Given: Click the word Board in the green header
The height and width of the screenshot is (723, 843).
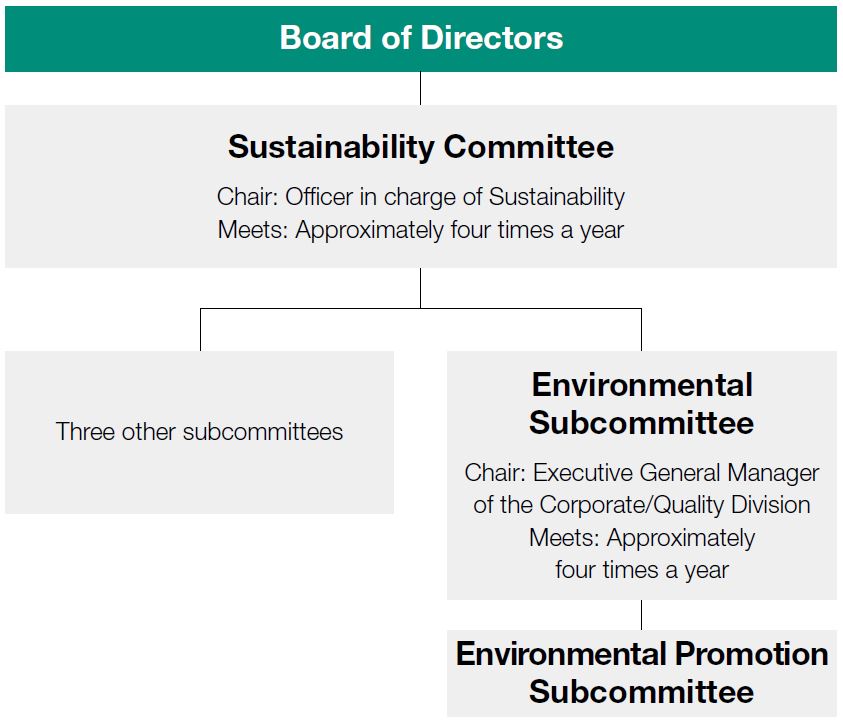Looking at the screenshot, I should (x=326, y=38).
